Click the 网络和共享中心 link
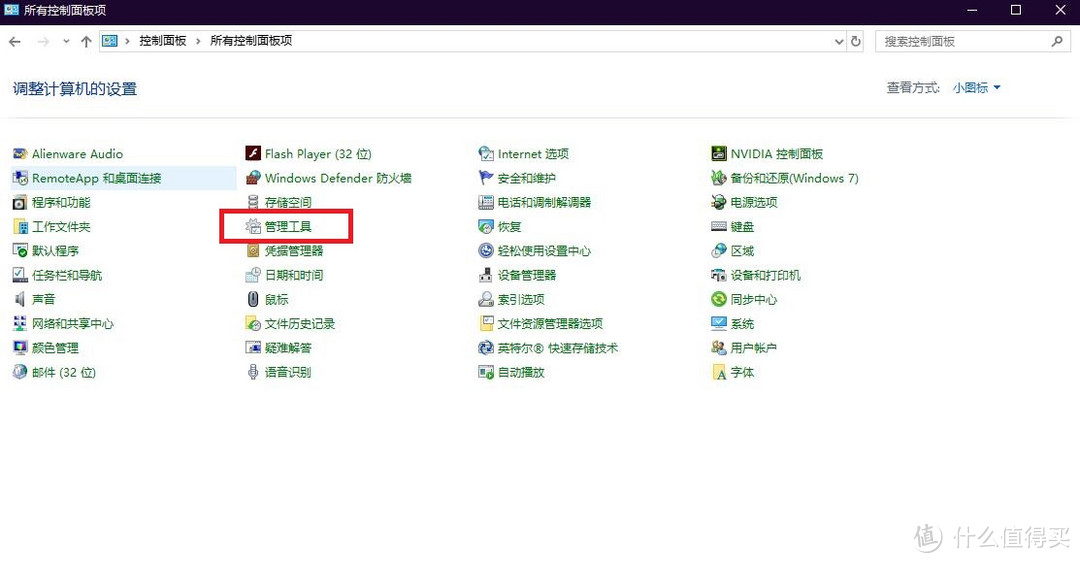The image size is (1080, 563). pyautogui.click(x=72, y=324)
